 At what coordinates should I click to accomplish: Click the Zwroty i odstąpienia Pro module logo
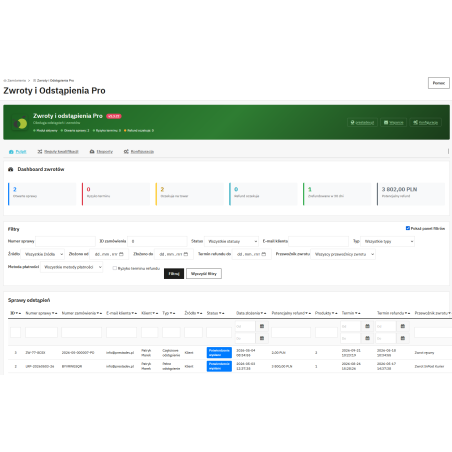pos(20,123)
